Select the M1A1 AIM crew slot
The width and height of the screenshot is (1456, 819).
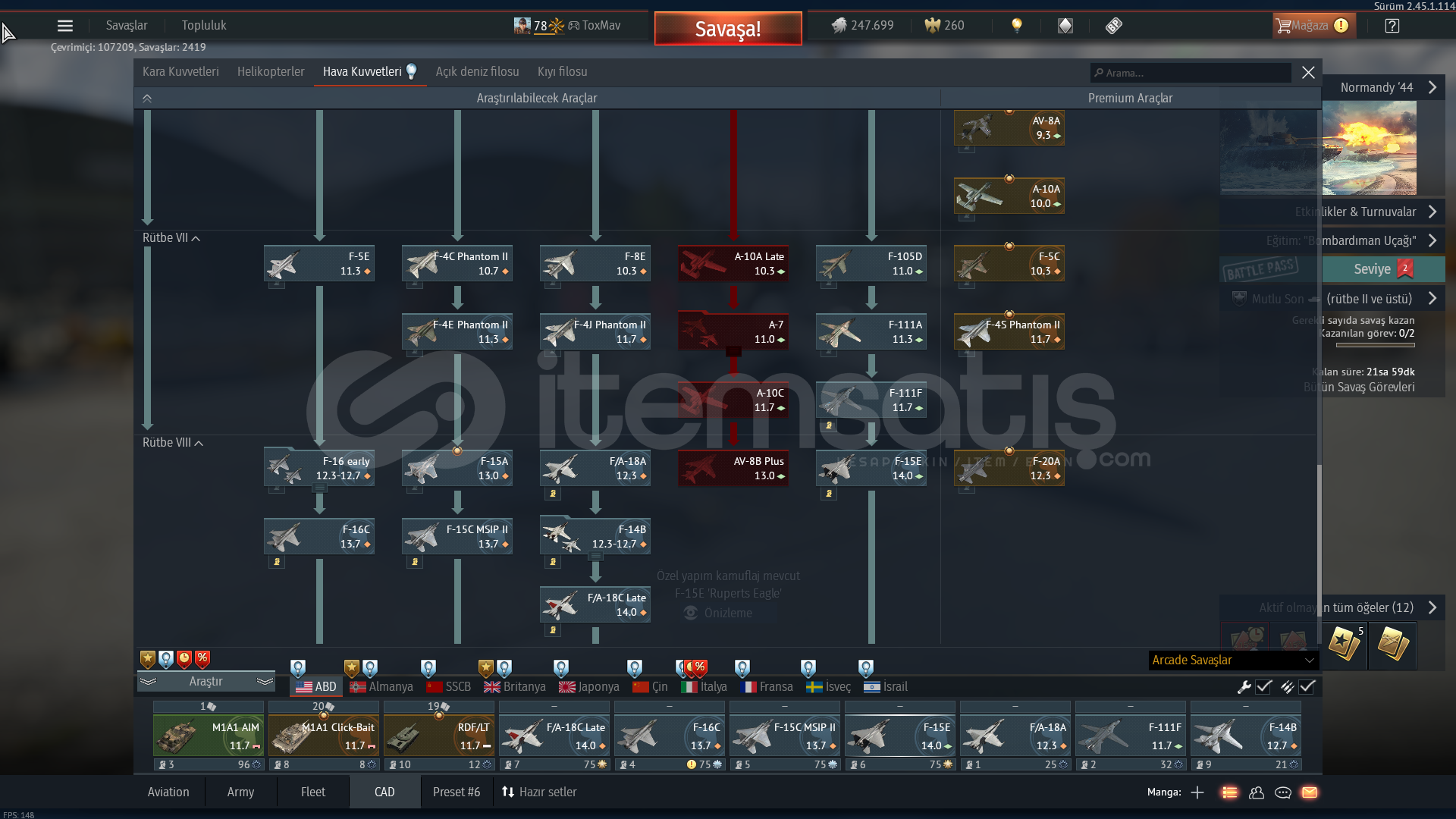209,736
